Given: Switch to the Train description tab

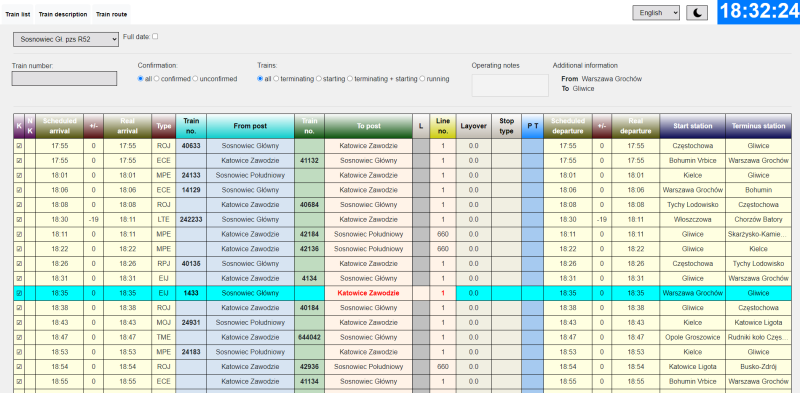Looking at the screenshot, I should 63,14.
